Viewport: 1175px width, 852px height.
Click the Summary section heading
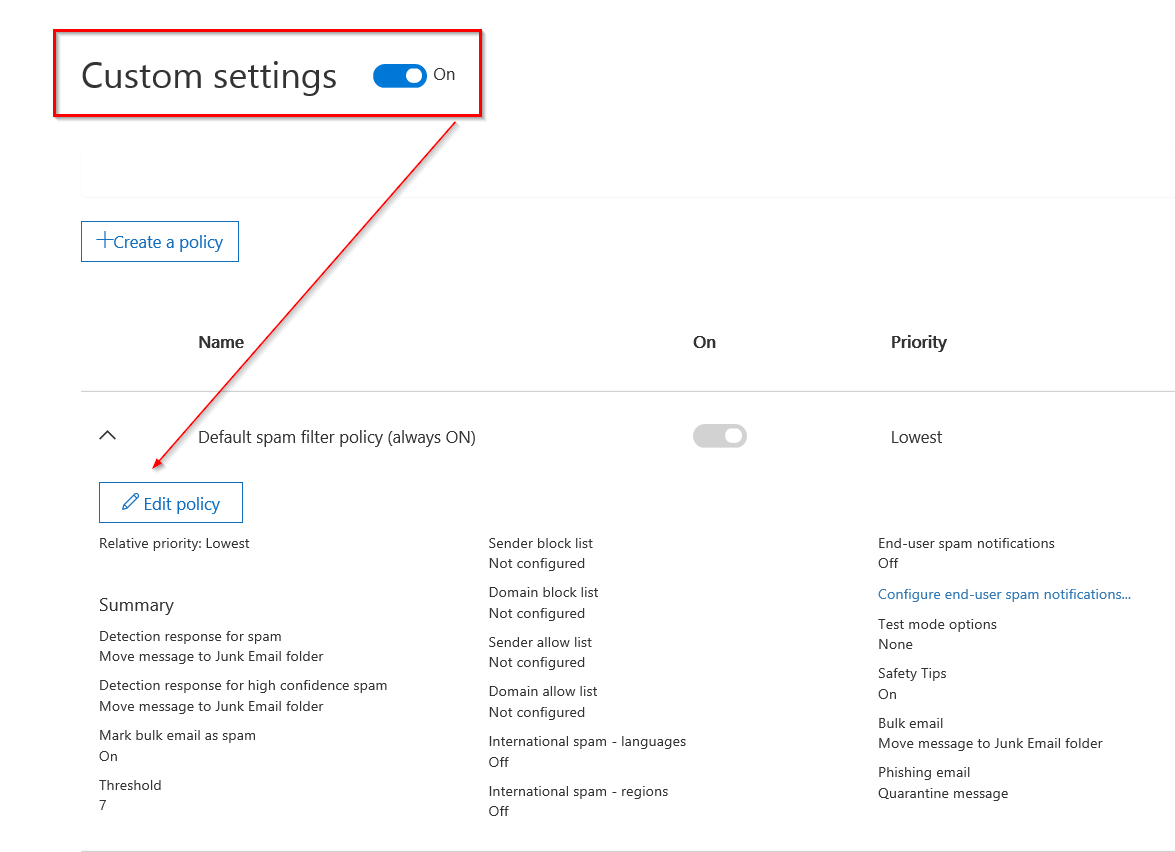point(136,604)
